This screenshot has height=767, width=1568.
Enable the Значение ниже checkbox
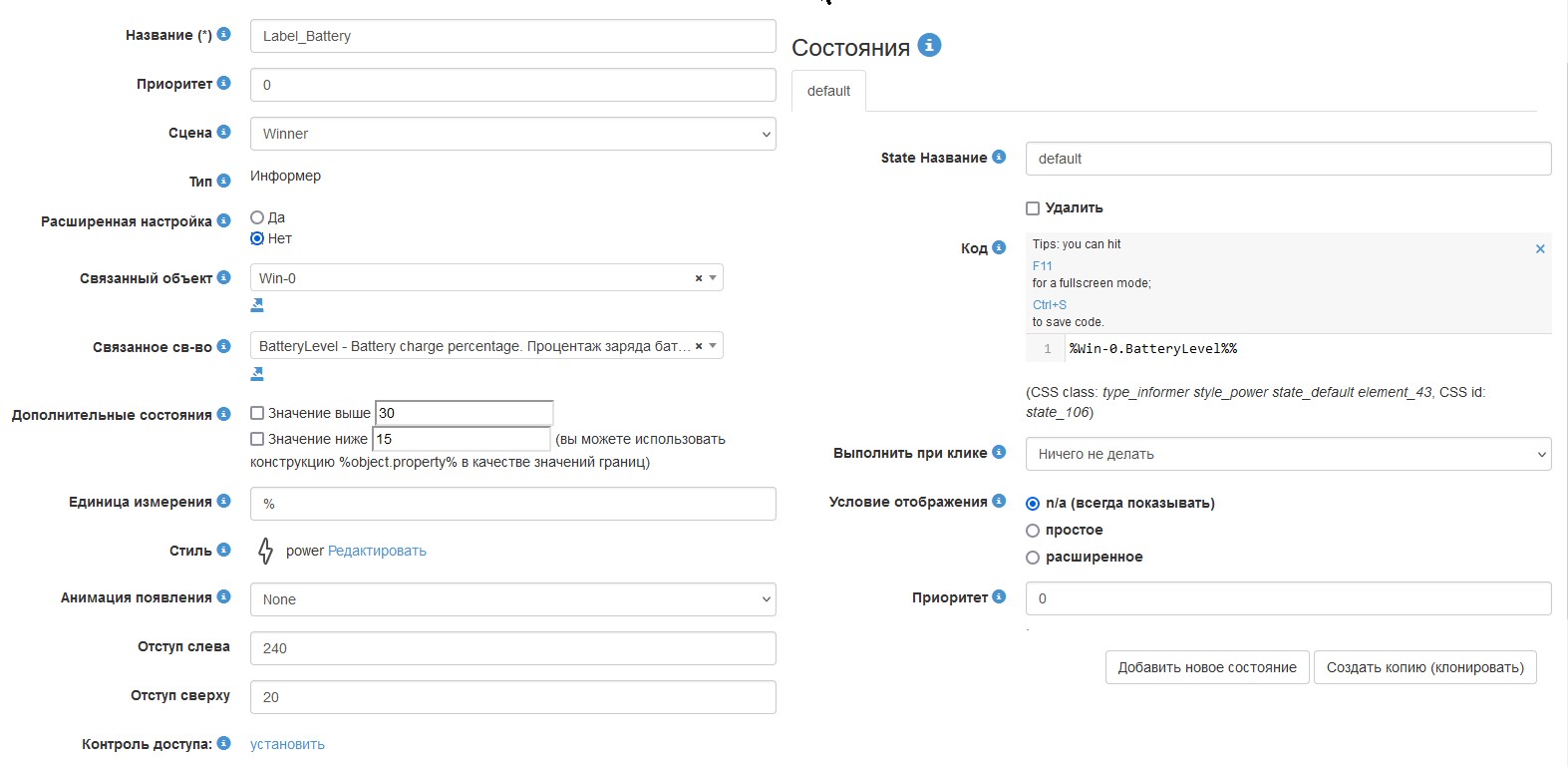[257, 439]
